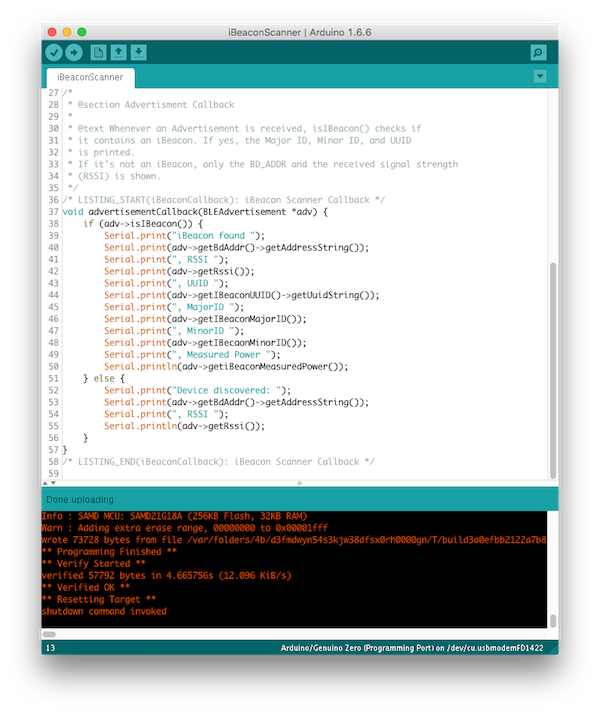Click the Verify checkmark button
Image resolution: width=600 pixels, height=714 pixels.
pyautogui.click(x=54, y=53)
